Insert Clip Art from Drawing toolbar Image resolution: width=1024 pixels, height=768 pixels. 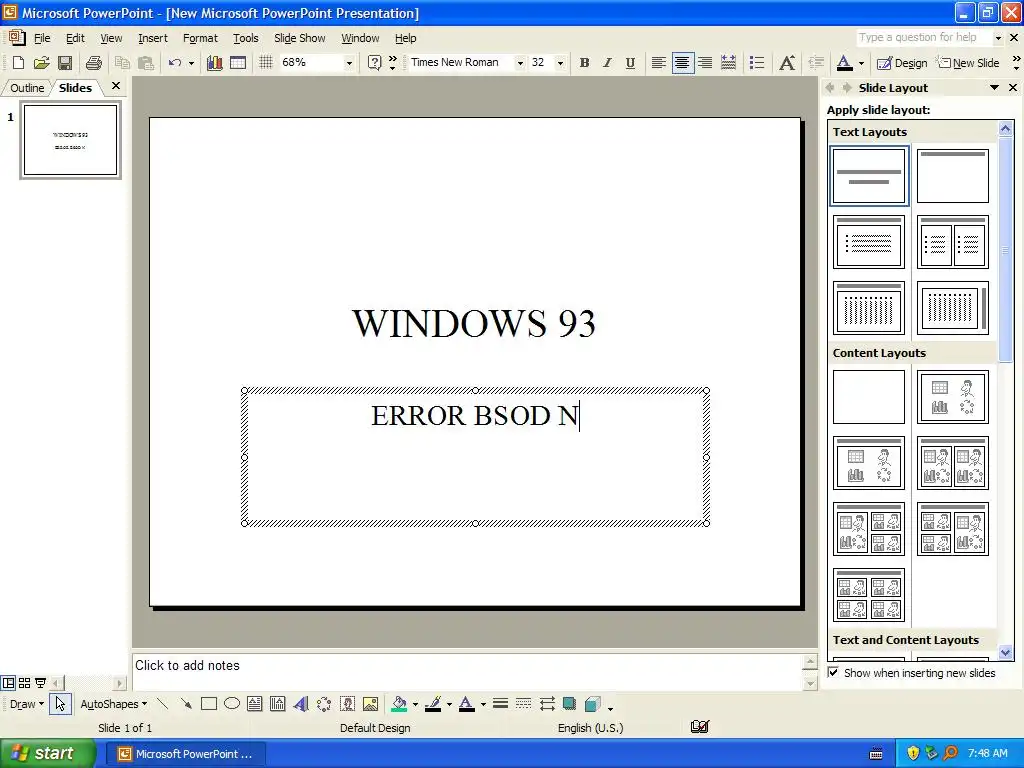pyautogui.click(x=347, y=703)
